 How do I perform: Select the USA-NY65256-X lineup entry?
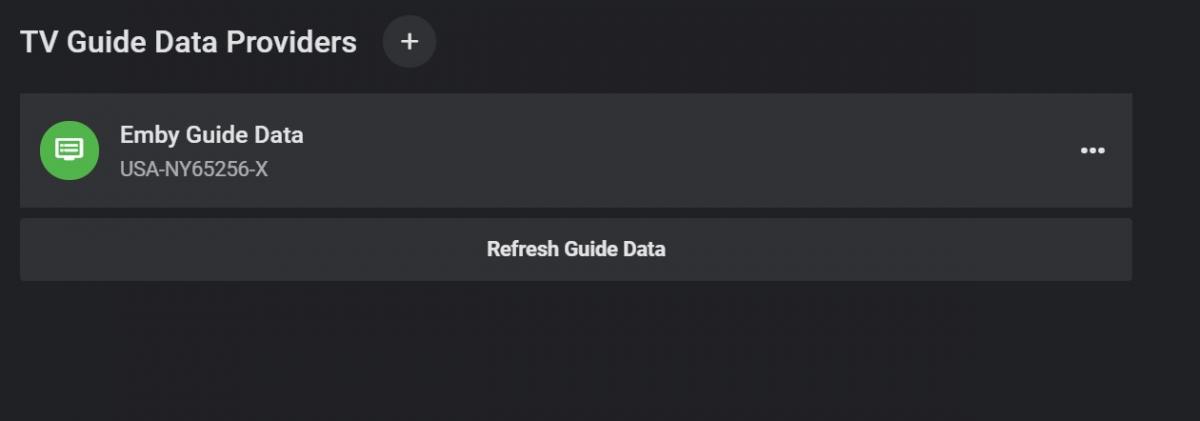193,169
